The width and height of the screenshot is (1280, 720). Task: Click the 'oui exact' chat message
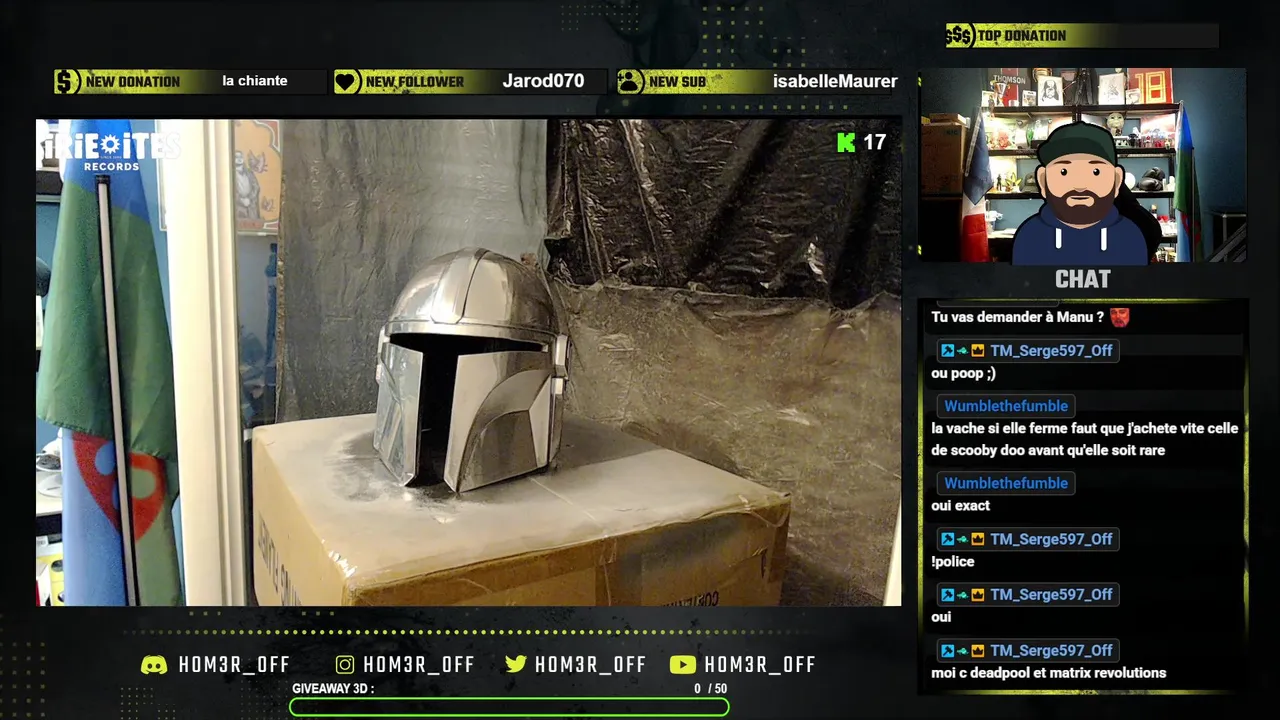tap(960, 506)
